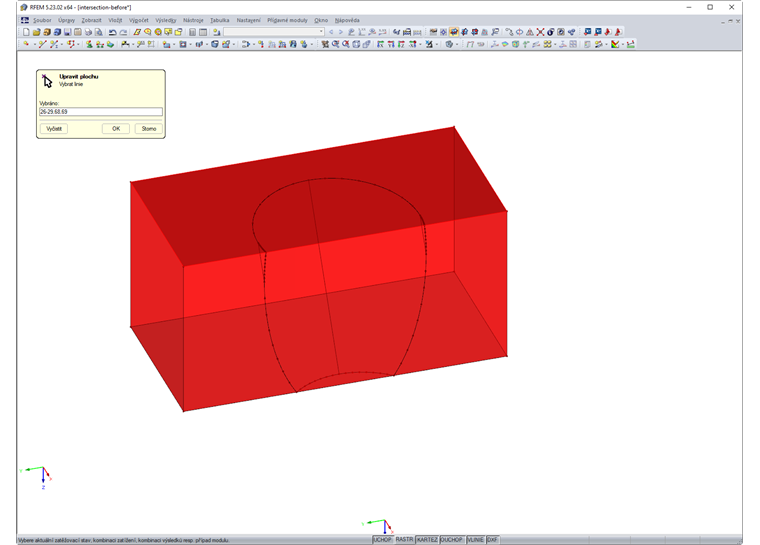The image size is (760, 545).
Task: Toggle DXF layer in status bar
Action: 492,540
